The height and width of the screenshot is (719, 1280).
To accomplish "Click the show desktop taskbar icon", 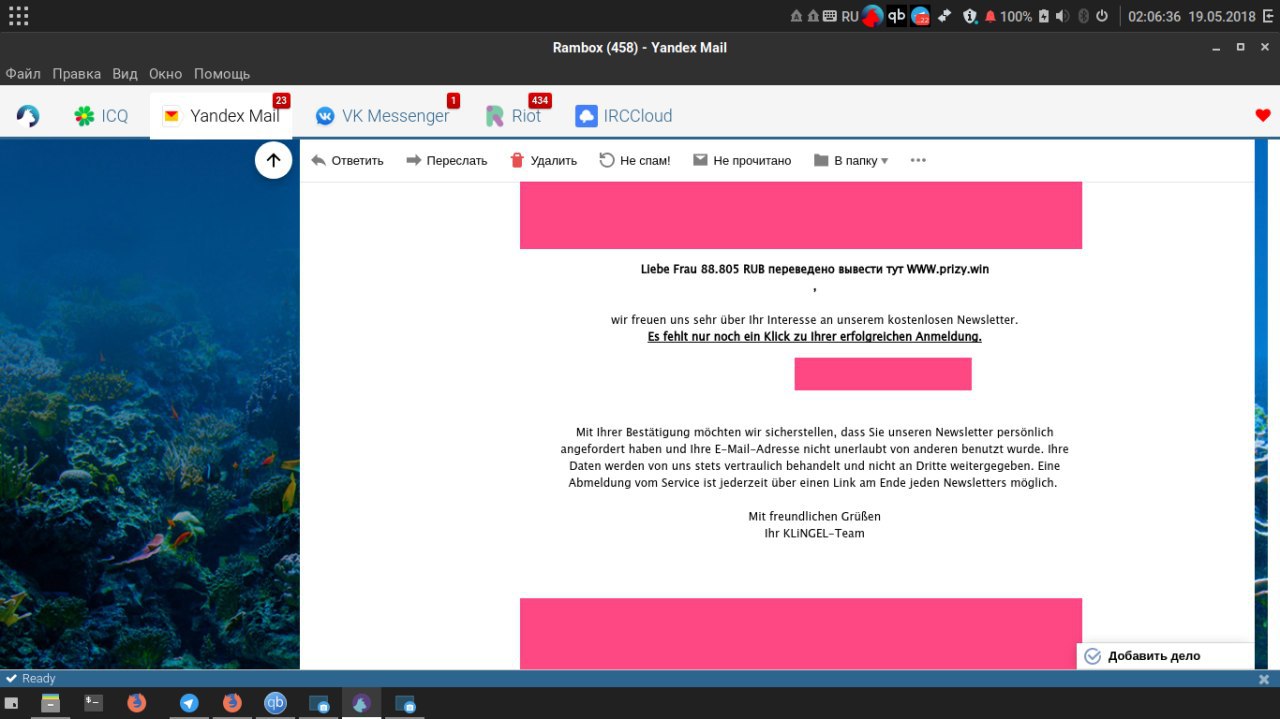I will pos(11,703).
